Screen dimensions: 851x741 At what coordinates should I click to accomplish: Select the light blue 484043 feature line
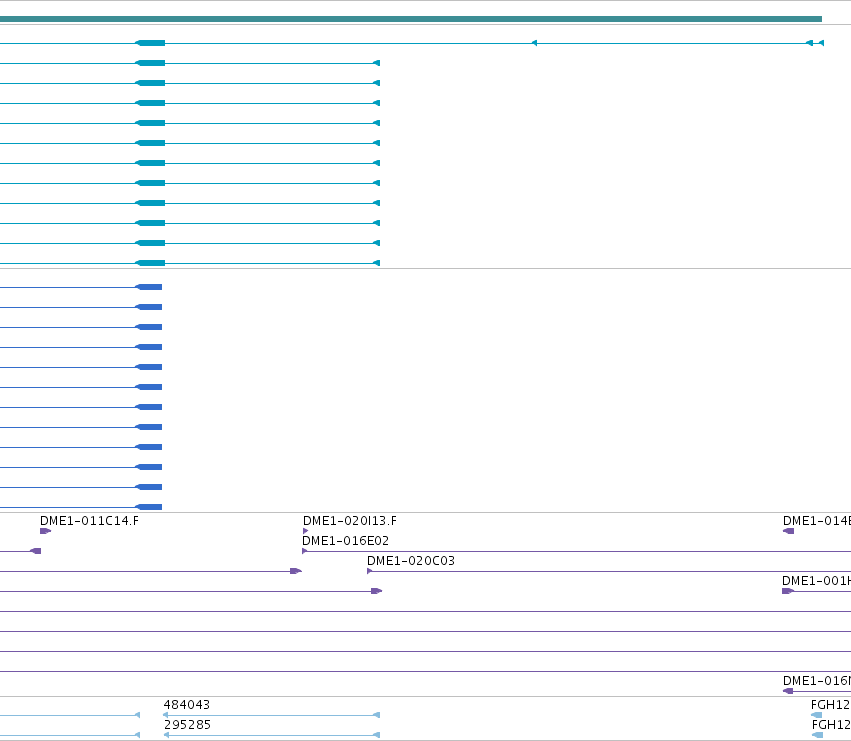271,715
